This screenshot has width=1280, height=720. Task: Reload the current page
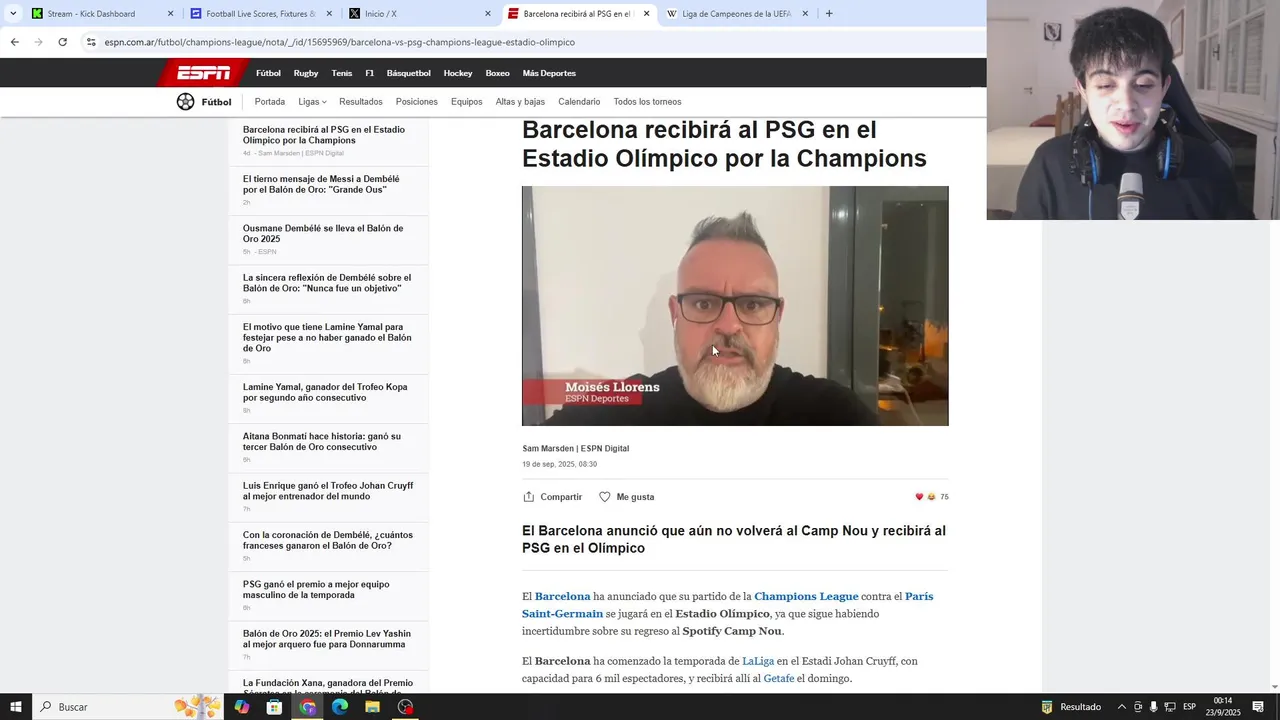tap(62, 42)
